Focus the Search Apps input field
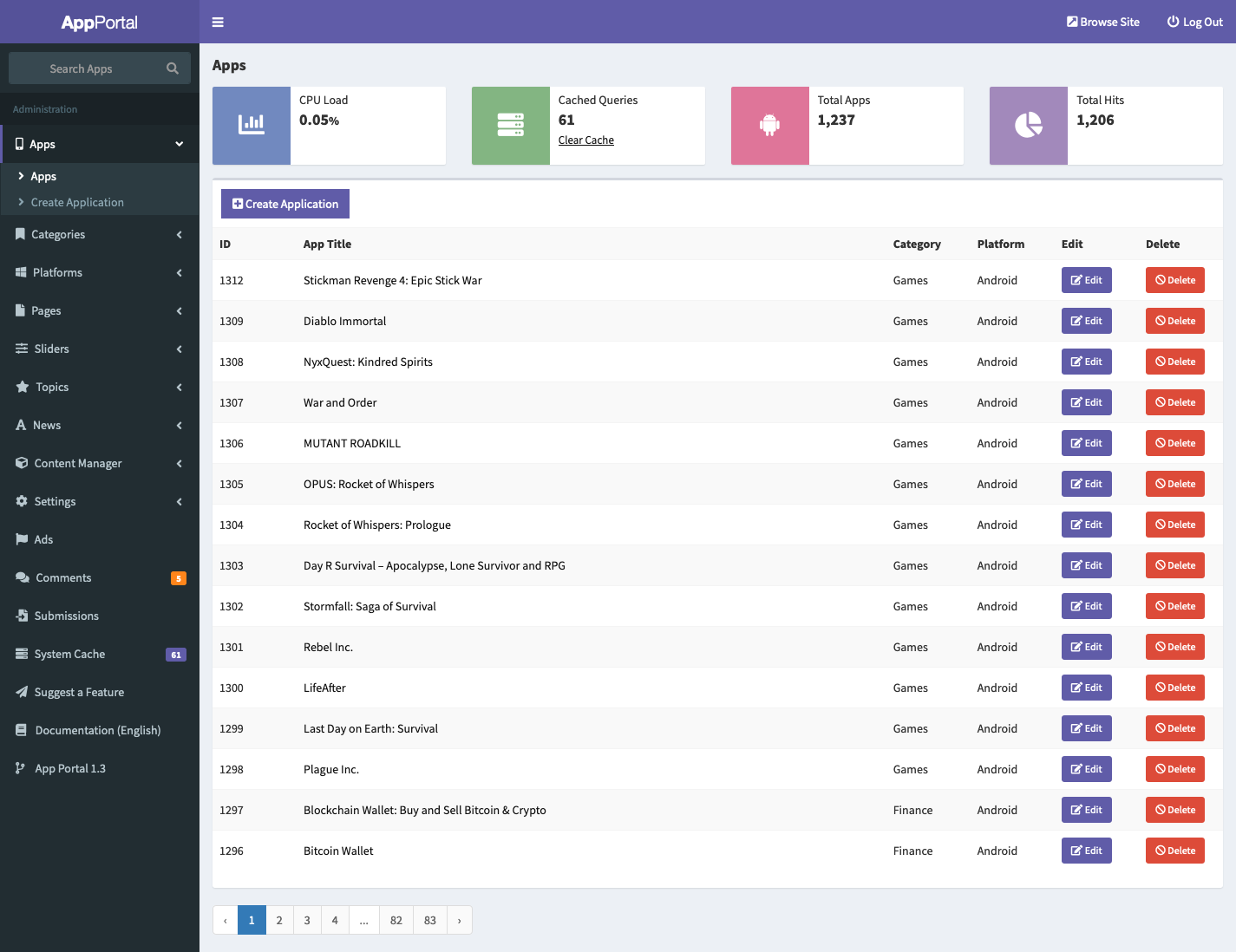This screenshot has width=1236, height=952. [x=82, y=68]
